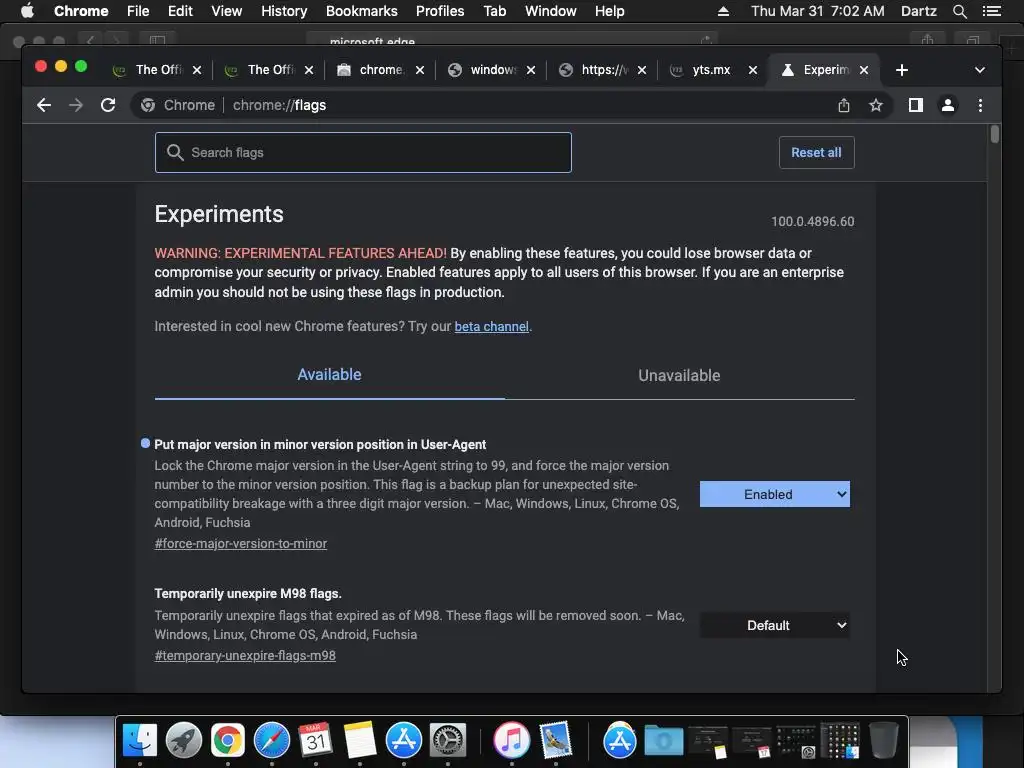Select the Available tab
The image size is (1024, 768).
tap(329, 375)
